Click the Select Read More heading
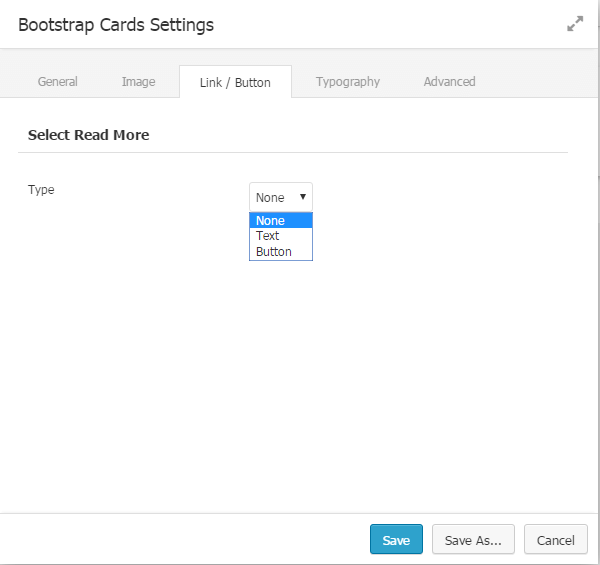The image size is (600, 565). (x=88, y=135)
